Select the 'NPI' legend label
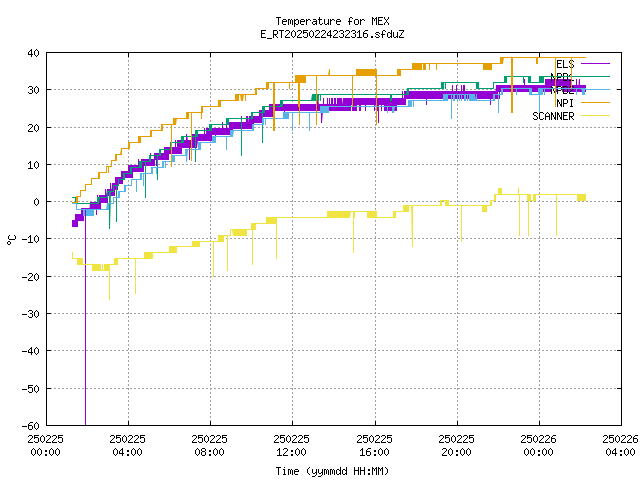The image size is (640, 480). 565,103
